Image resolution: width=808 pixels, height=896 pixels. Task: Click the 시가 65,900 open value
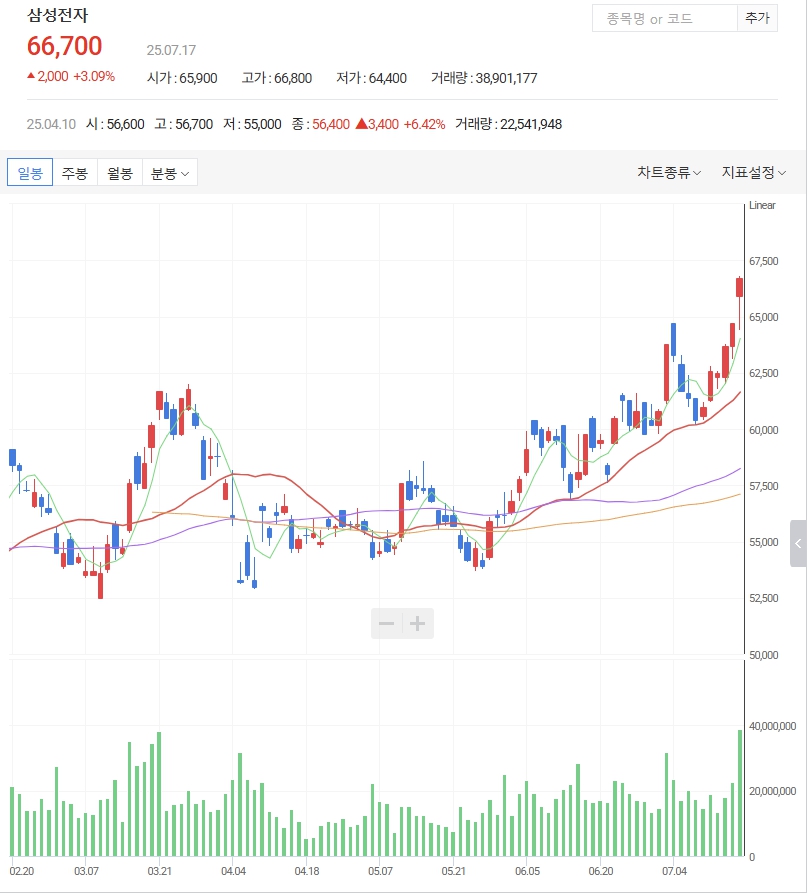(182, 78)
